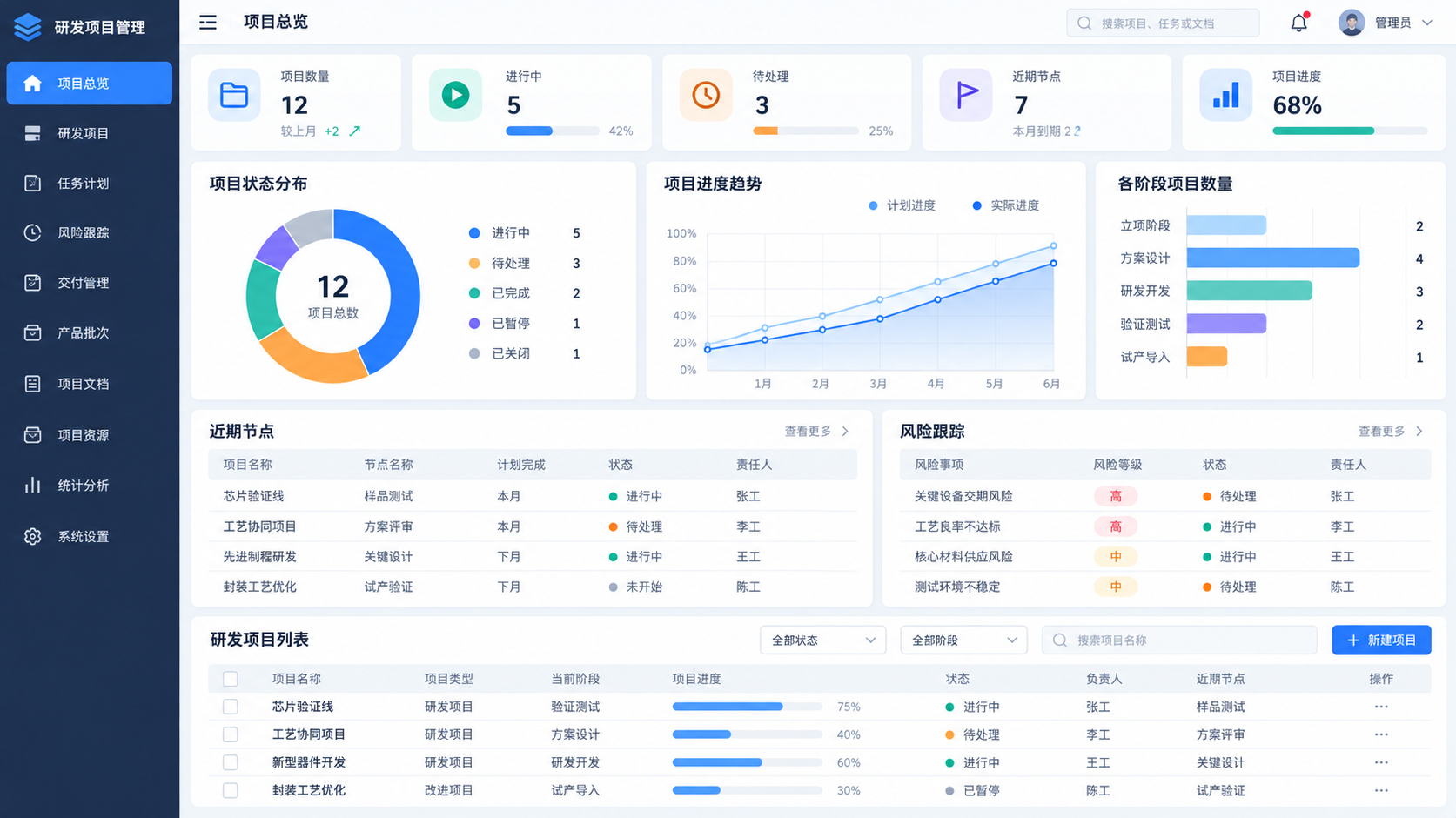Click the 待处理 clock icon
The image size is (1456, 818).
pos(706,95)
